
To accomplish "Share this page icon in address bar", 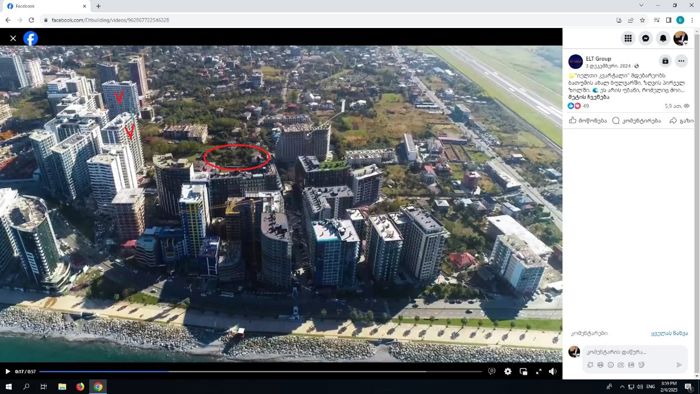I will (x=630, y=20).
